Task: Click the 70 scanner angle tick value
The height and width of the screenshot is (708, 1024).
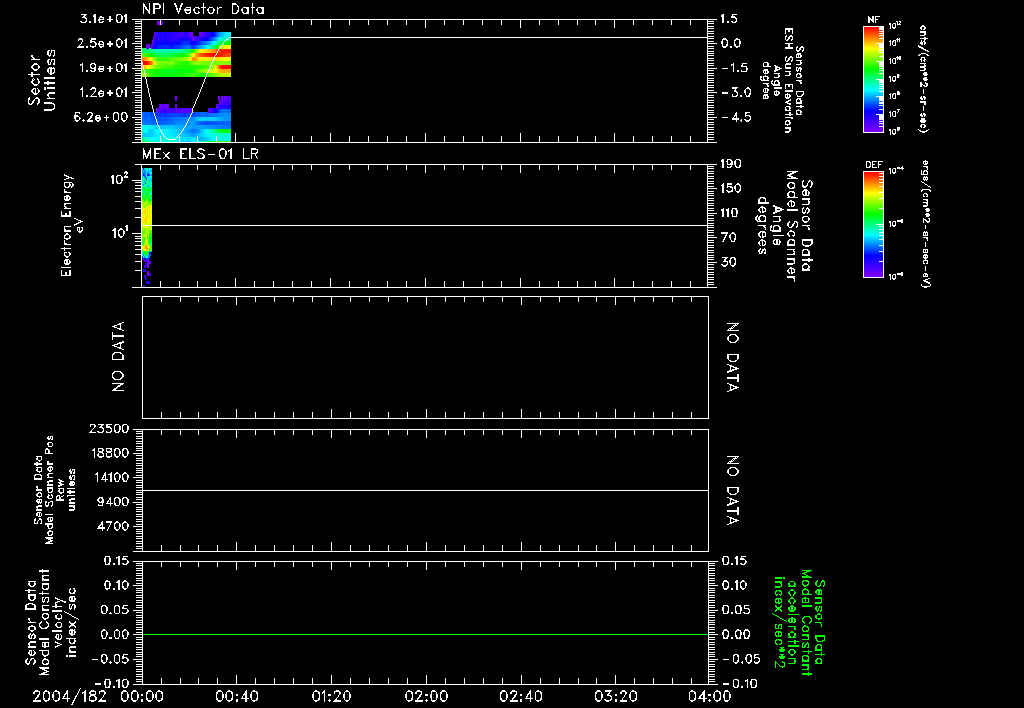Action: (728, 238)
